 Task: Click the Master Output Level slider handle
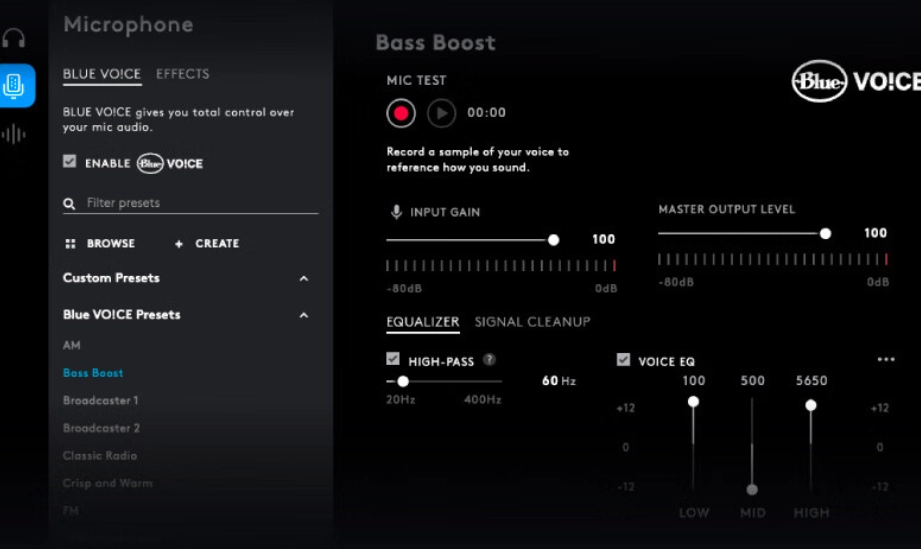825,234
